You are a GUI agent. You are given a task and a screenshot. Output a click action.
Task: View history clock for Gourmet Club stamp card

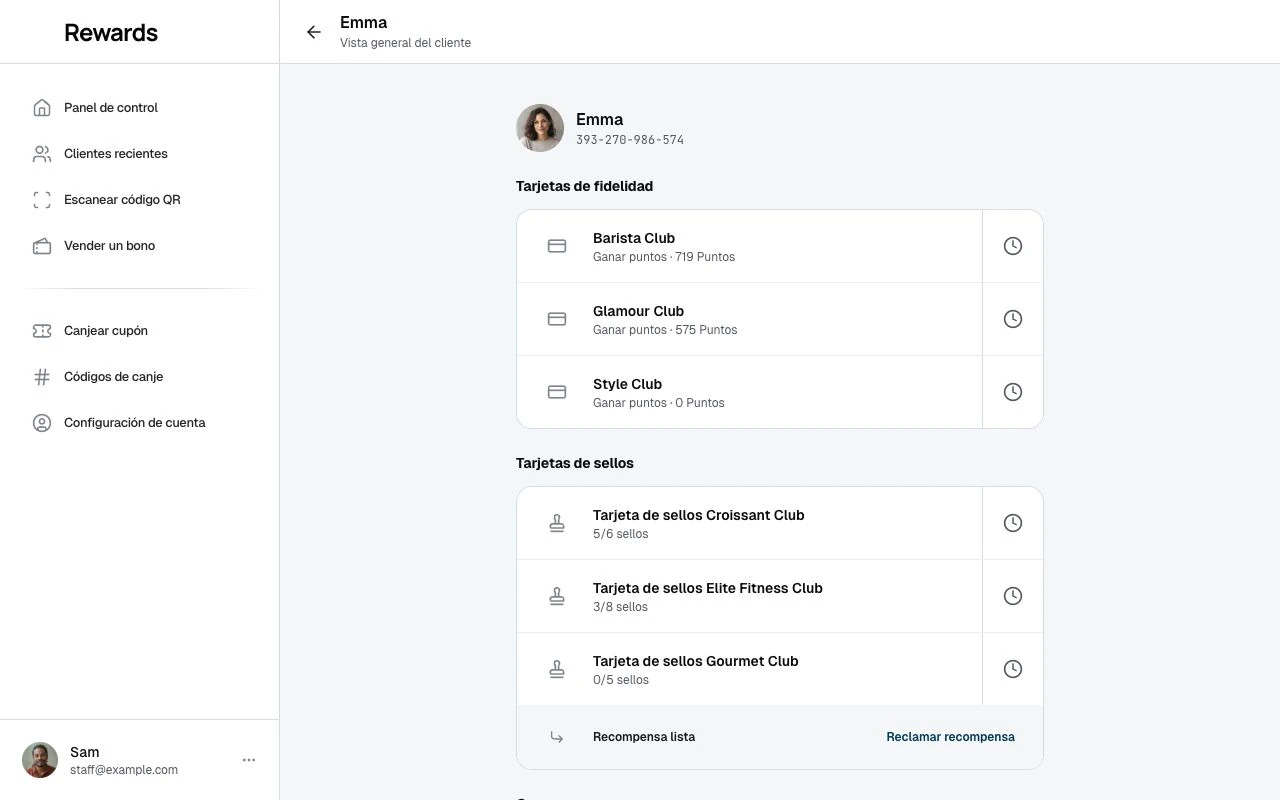(x=1013, y=669)
